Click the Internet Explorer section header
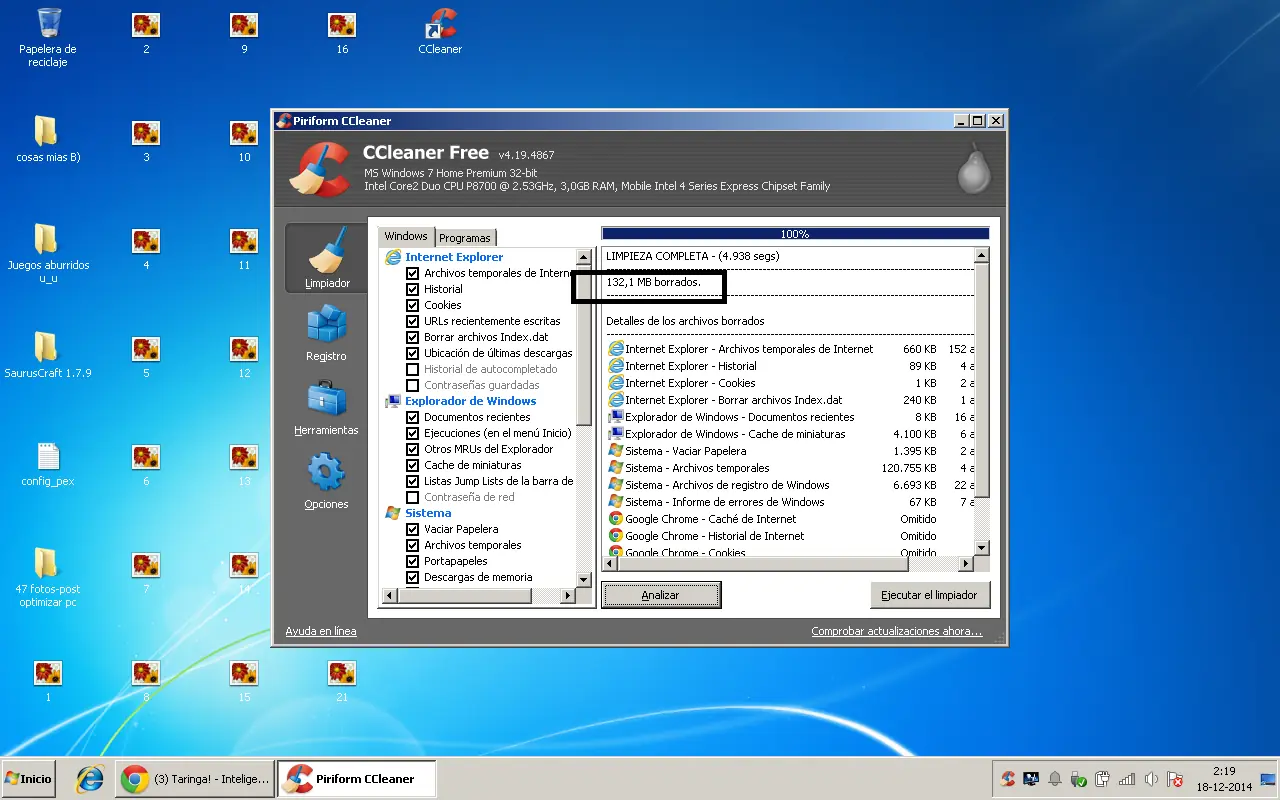The width and height of the screenshot is (1280, 800). (454, 257)
